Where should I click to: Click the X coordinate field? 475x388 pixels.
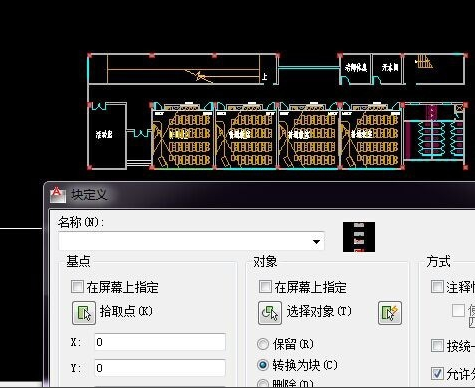pos(160,342)
